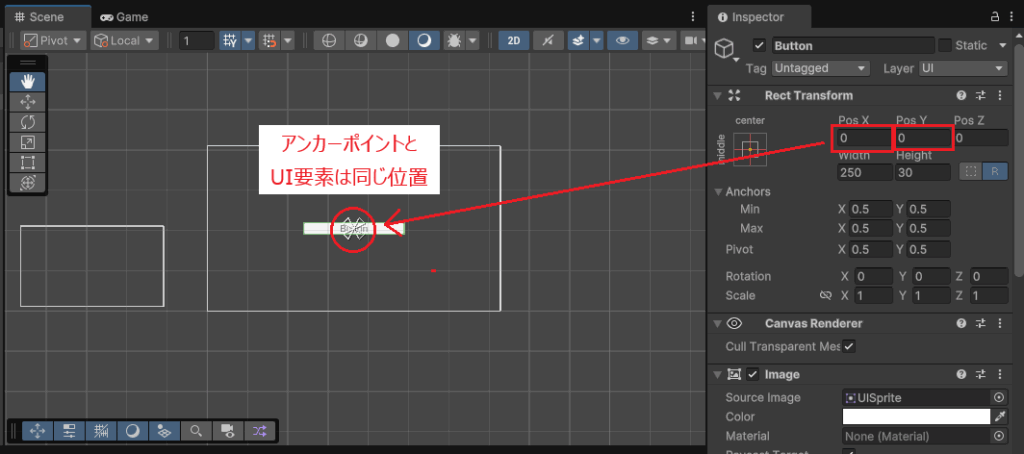The image size is (1024, 454).
Task: Select the Scale tool
Action: point(27,142)
